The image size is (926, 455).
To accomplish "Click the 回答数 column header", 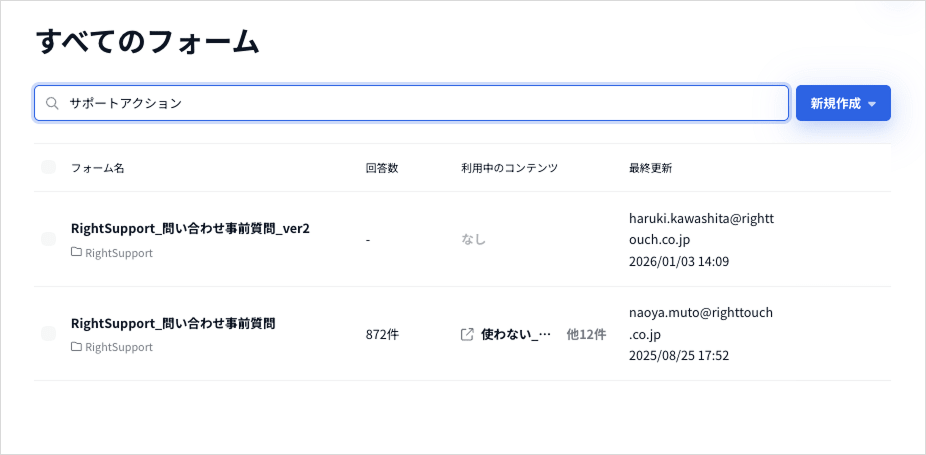I will tap(382, 168).
